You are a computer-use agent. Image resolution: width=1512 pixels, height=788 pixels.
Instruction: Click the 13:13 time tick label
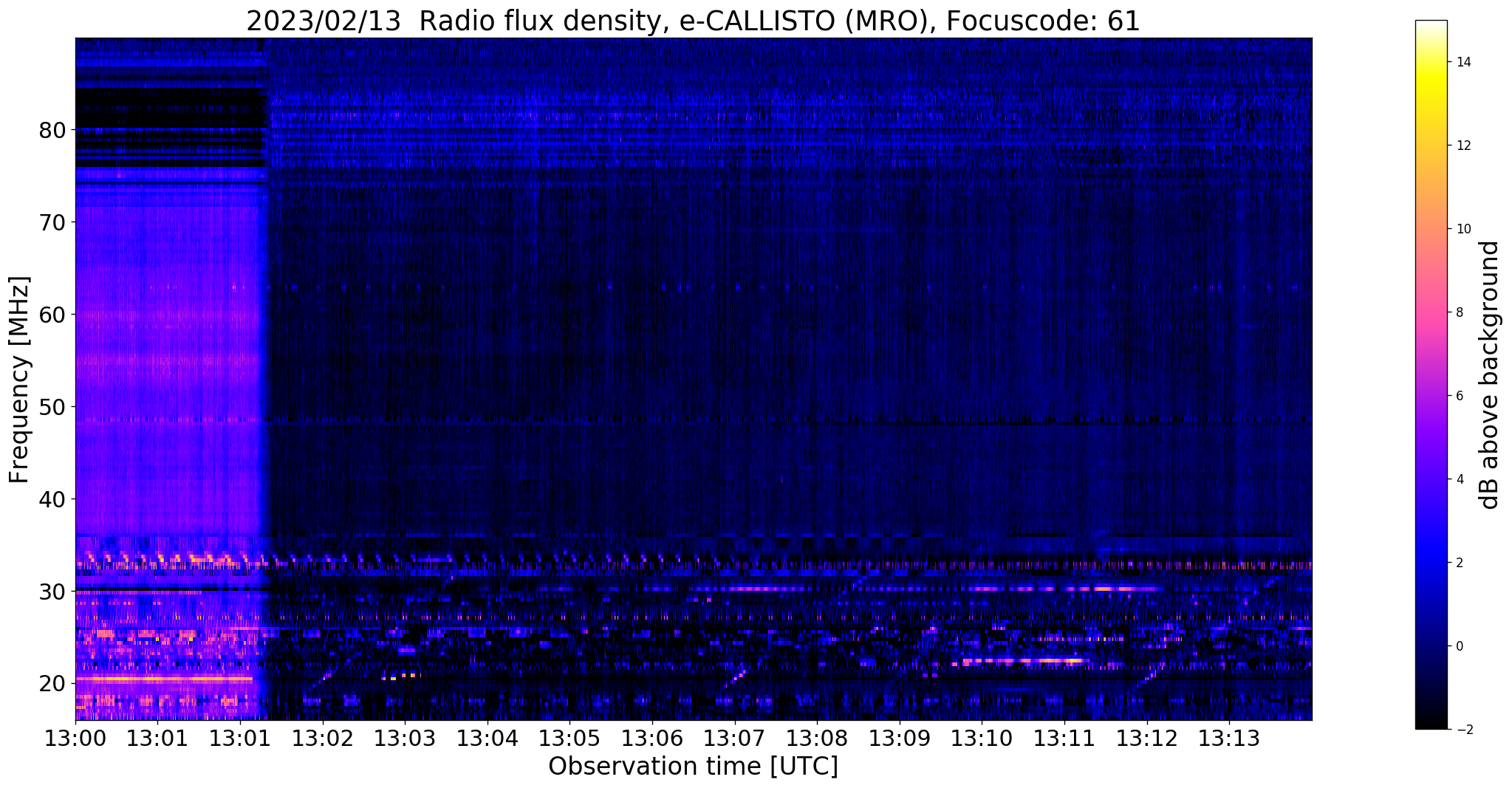click(1228, 738)
